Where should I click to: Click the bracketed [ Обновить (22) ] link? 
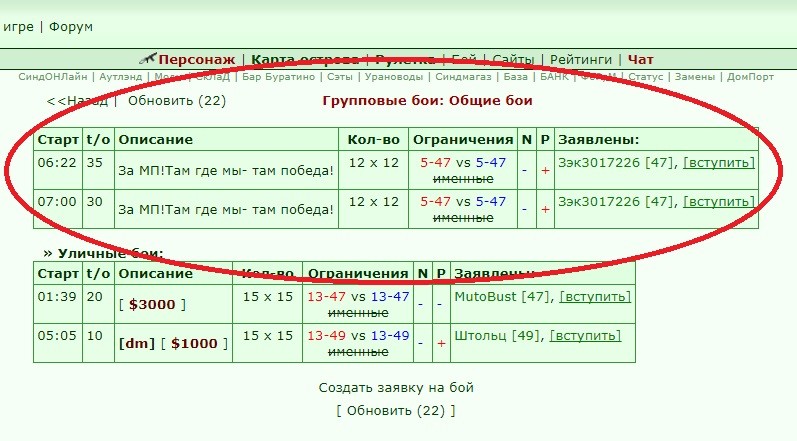point(396,411)
